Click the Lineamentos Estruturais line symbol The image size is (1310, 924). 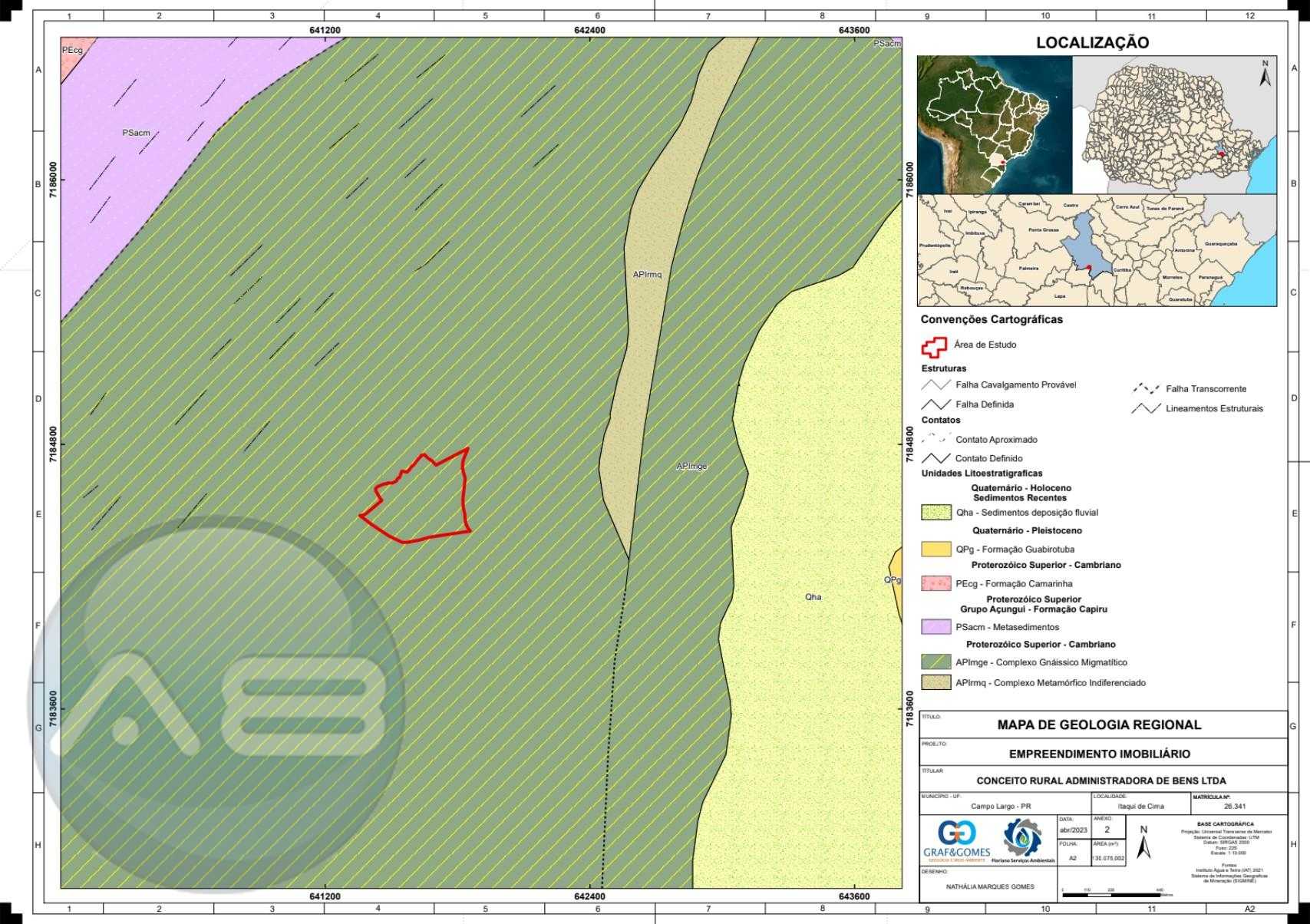(x=1146, y=408)
